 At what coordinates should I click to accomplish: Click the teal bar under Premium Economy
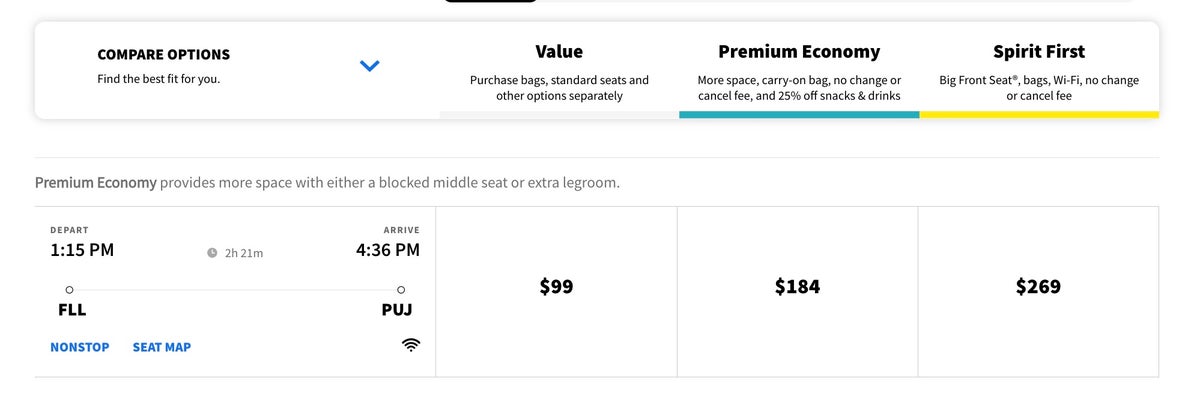[x=799, y=115]
